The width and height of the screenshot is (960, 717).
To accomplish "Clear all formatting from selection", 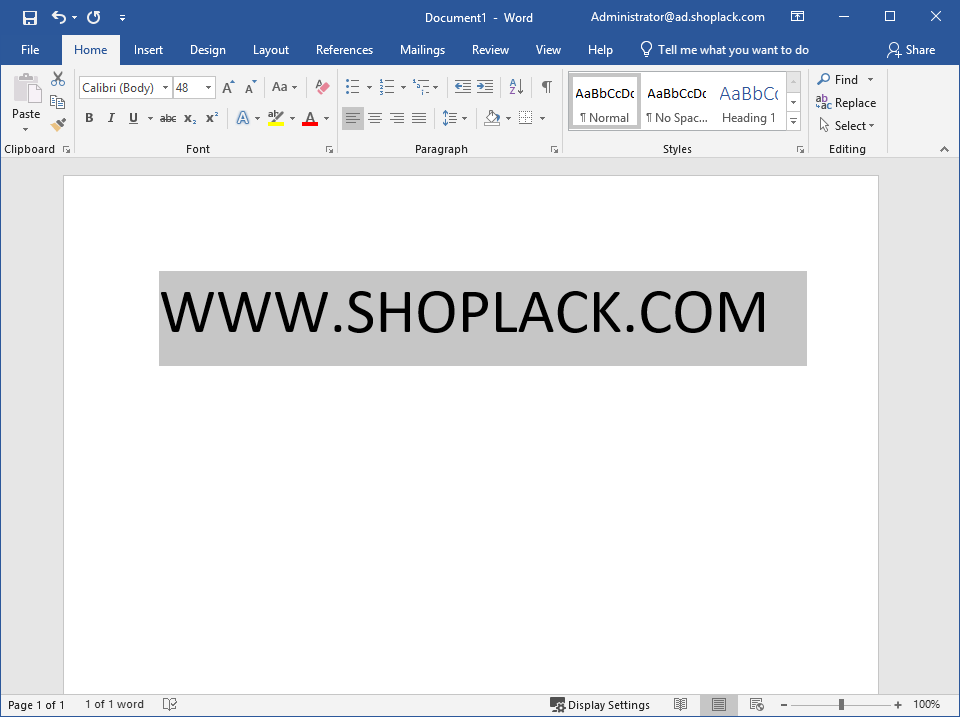I will [322, 88].
